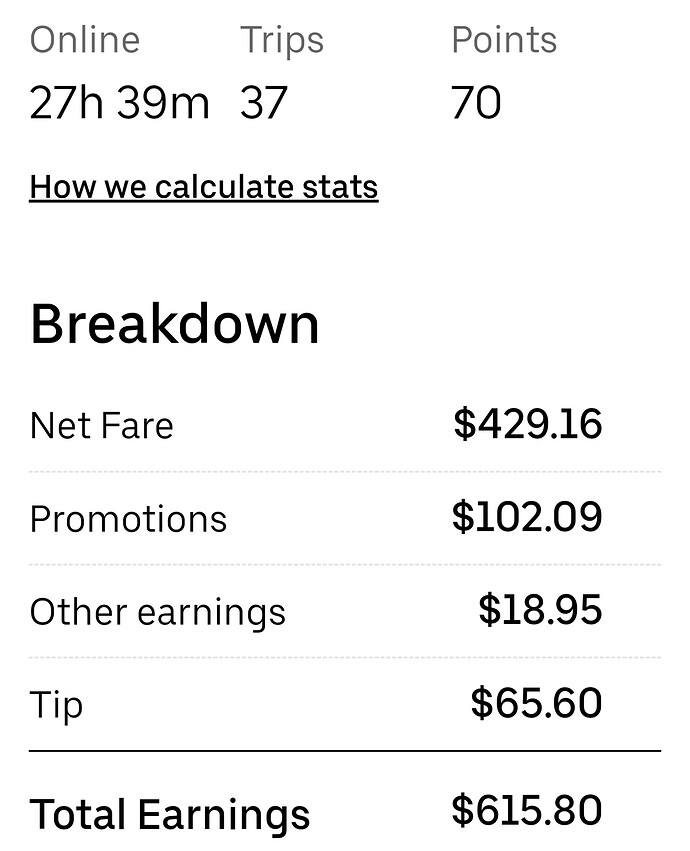Click the Trips stat label
The width and height of the screenshot is (690, 851).
[x=282, y=40]
